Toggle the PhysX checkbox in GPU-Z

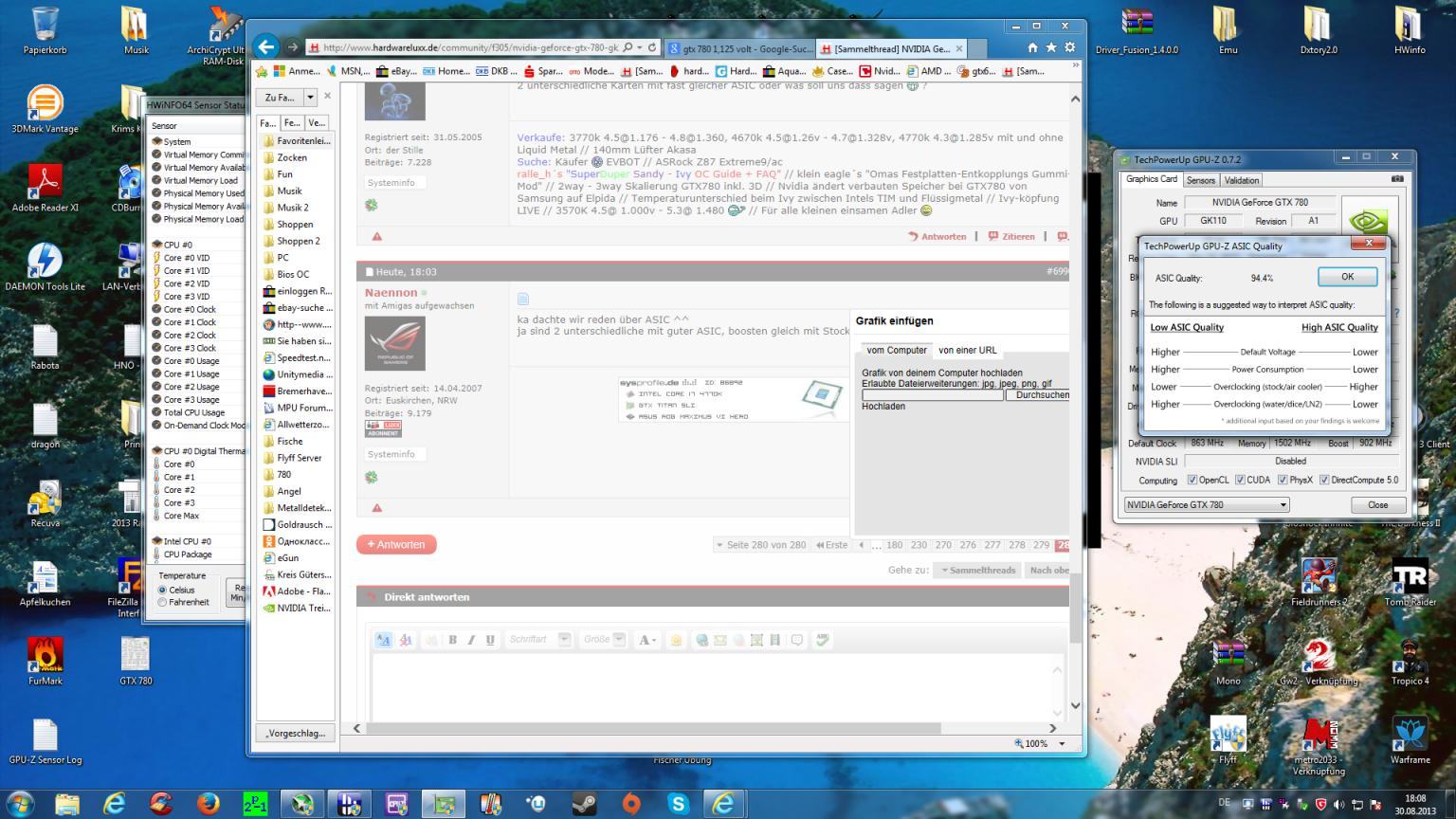click(1281, 480)
